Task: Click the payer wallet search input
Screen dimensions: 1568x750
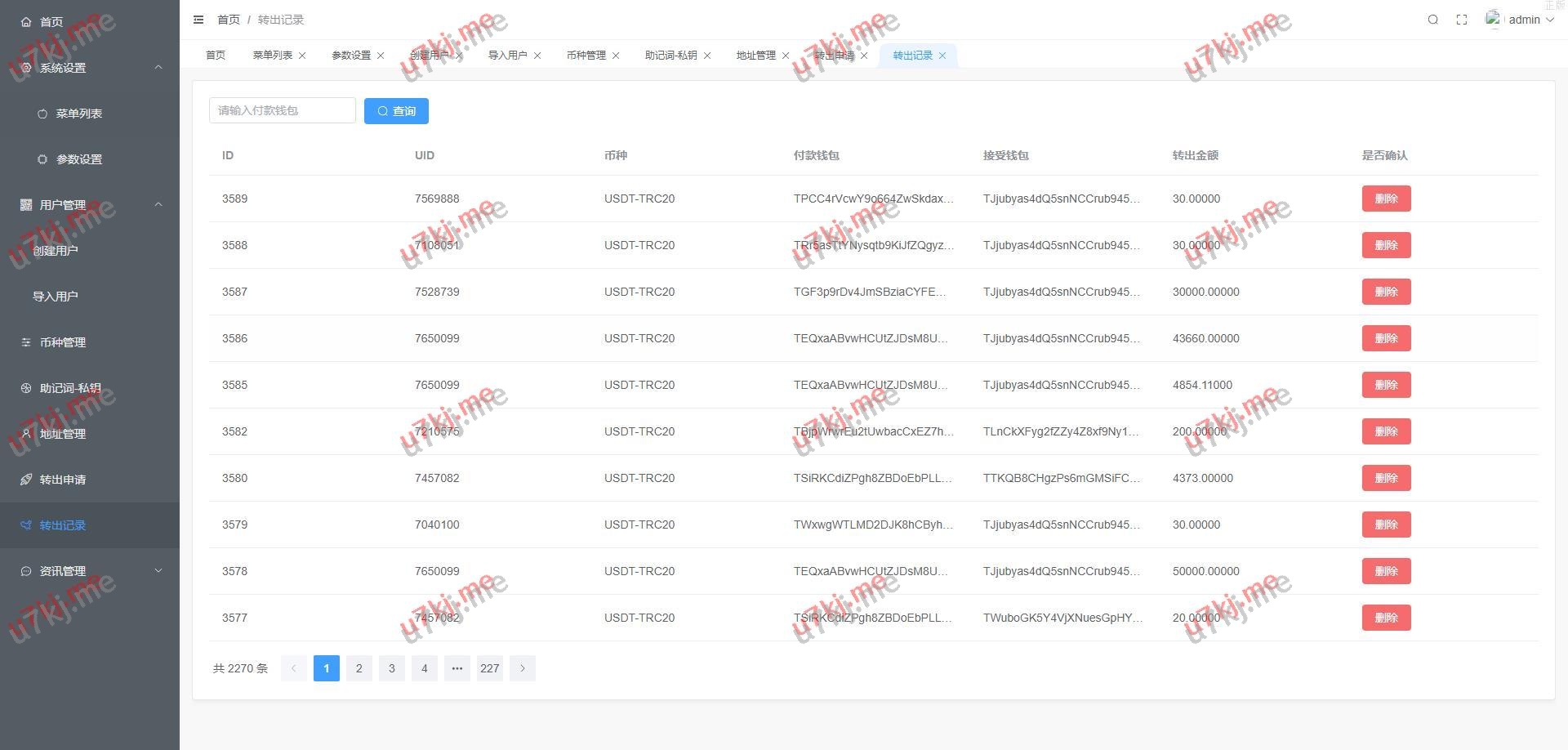Action: (282, 111)
